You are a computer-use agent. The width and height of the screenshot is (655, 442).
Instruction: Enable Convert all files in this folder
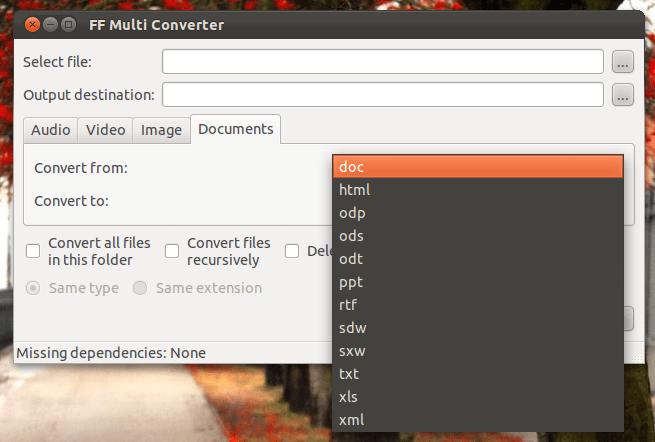click(33, 251)
